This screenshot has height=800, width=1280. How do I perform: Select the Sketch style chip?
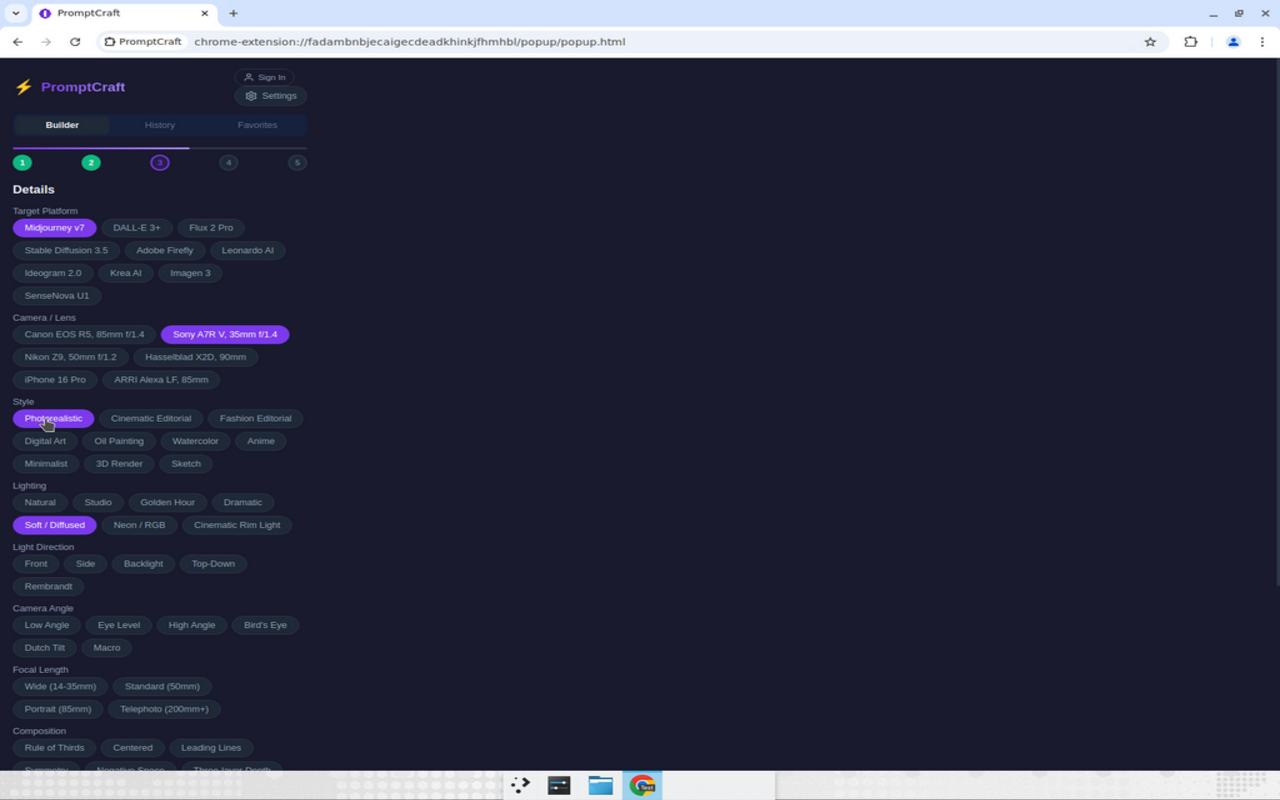click(x=186, y=464)
